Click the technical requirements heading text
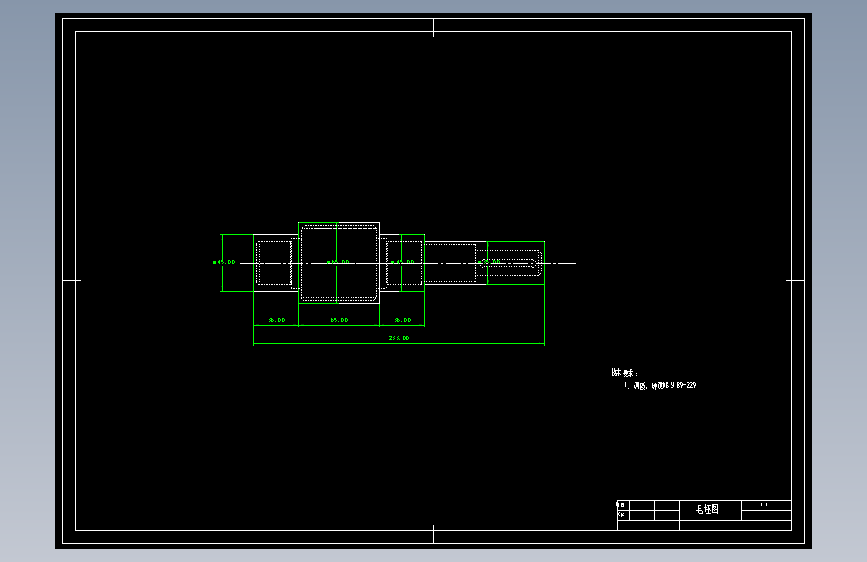The width and height of the screenshot is (867, 562). coord(625,373)
